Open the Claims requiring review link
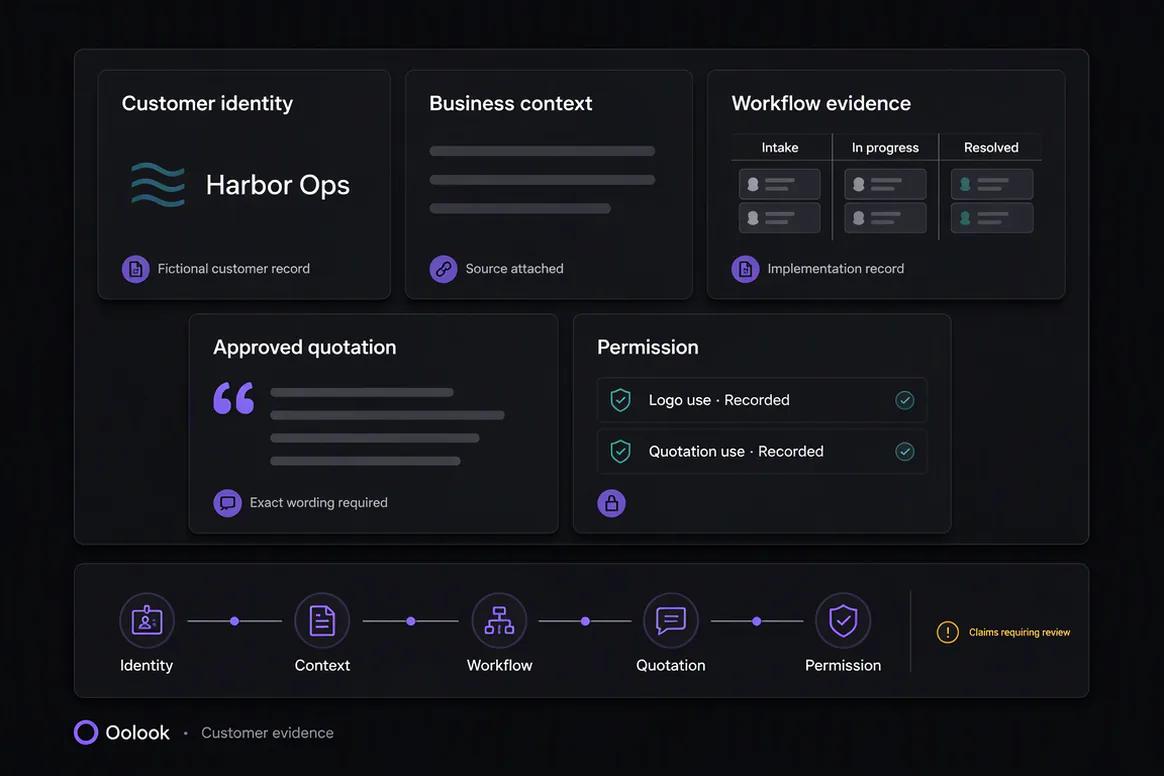1164x776 pixels. point(1019,633)
